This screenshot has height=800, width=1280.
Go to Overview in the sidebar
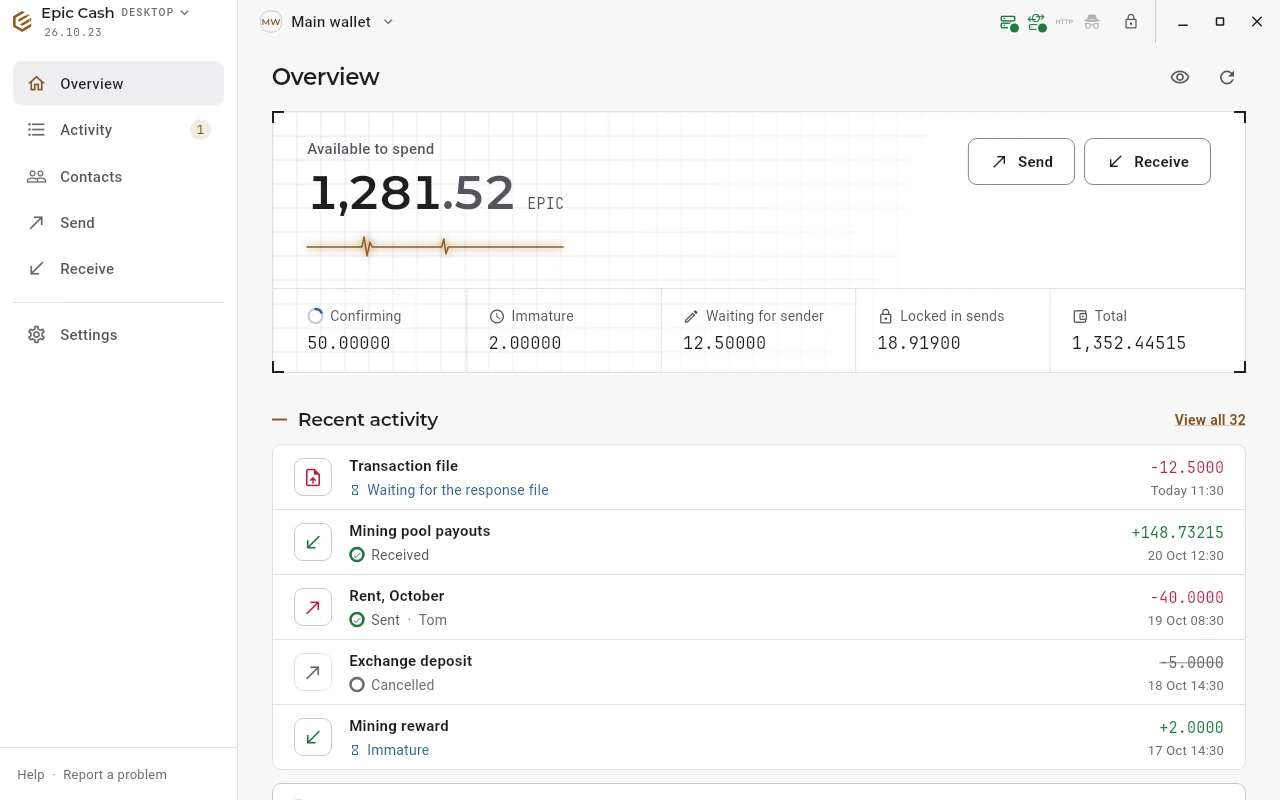click(118, 83)
